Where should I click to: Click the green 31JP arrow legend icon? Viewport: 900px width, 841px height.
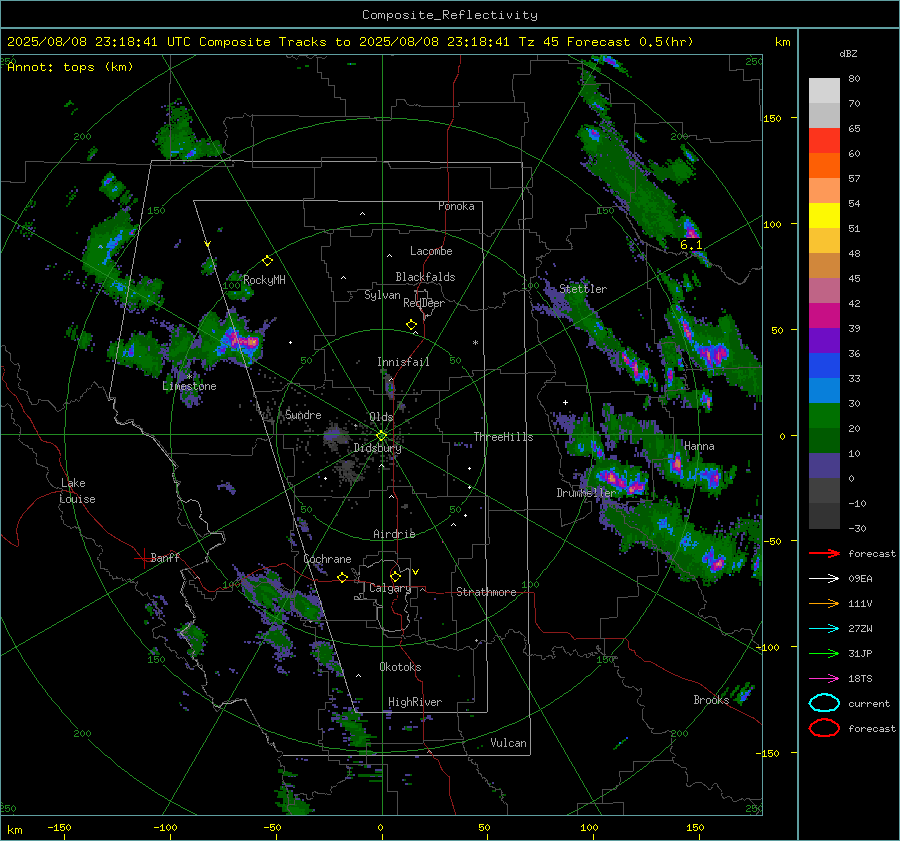point(824,653)
